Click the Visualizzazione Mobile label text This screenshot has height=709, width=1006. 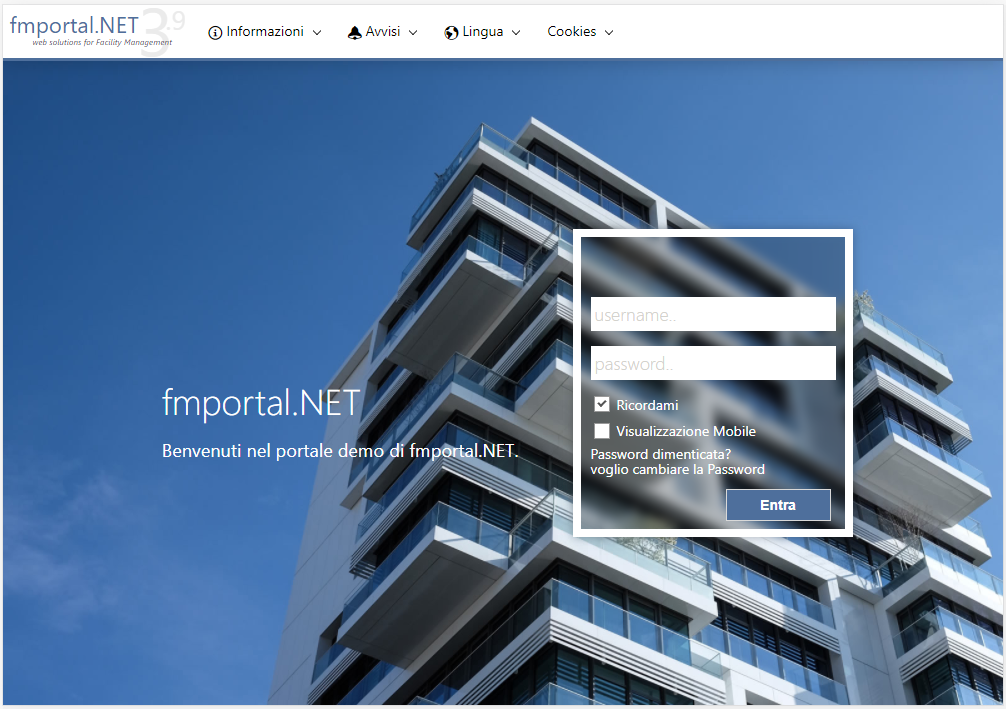686,431
